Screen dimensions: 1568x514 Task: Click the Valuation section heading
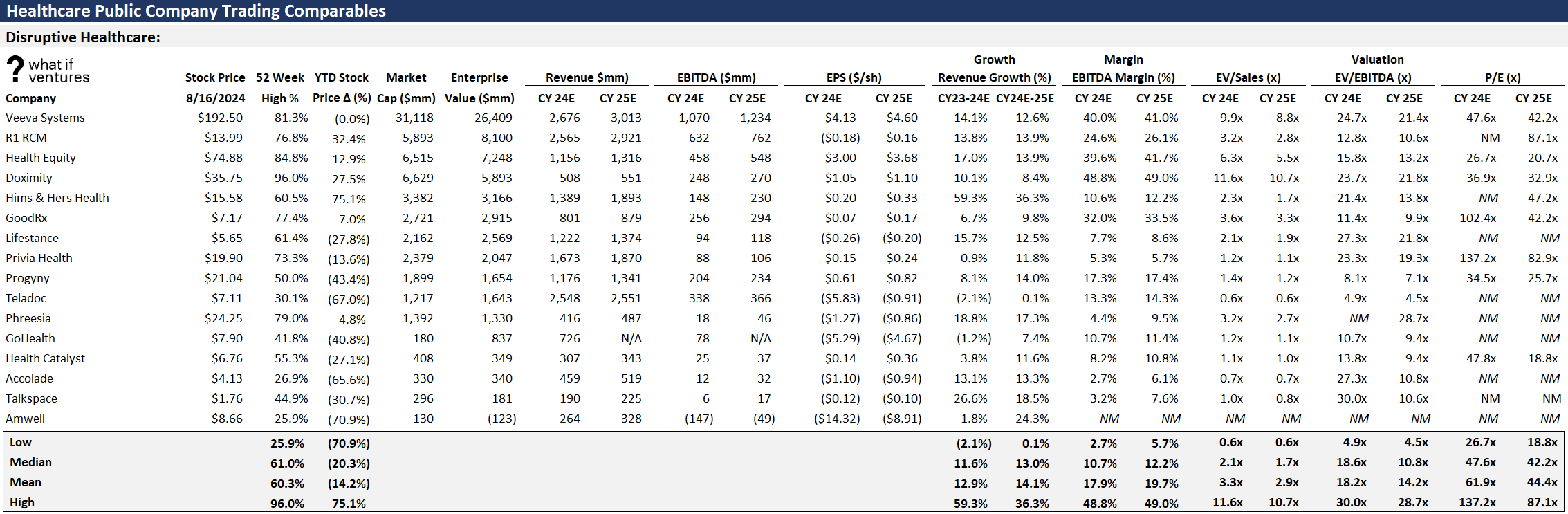click(1378, 59)
